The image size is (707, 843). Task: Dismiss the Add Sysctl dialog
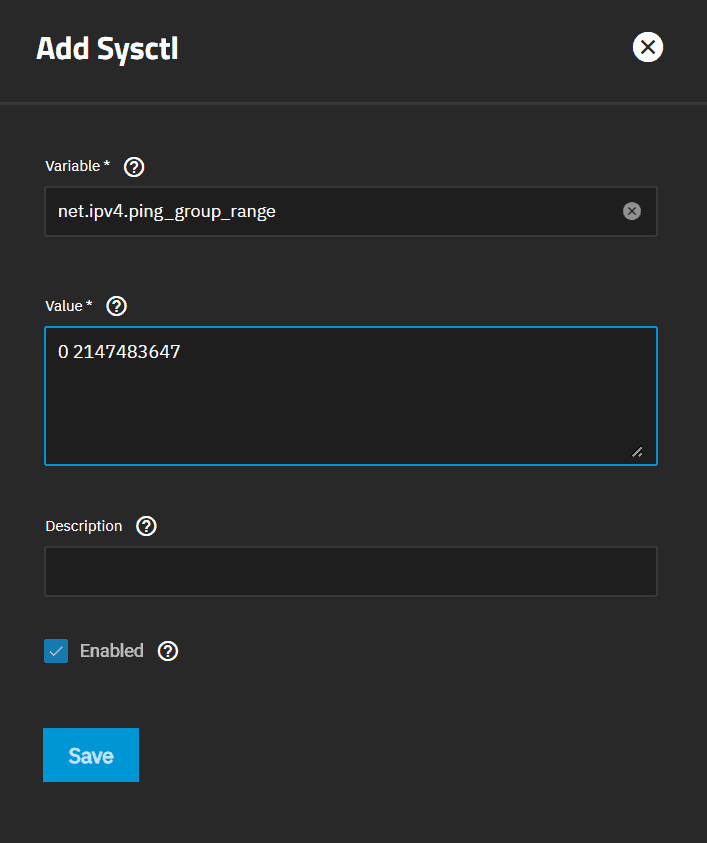point(647,47)
